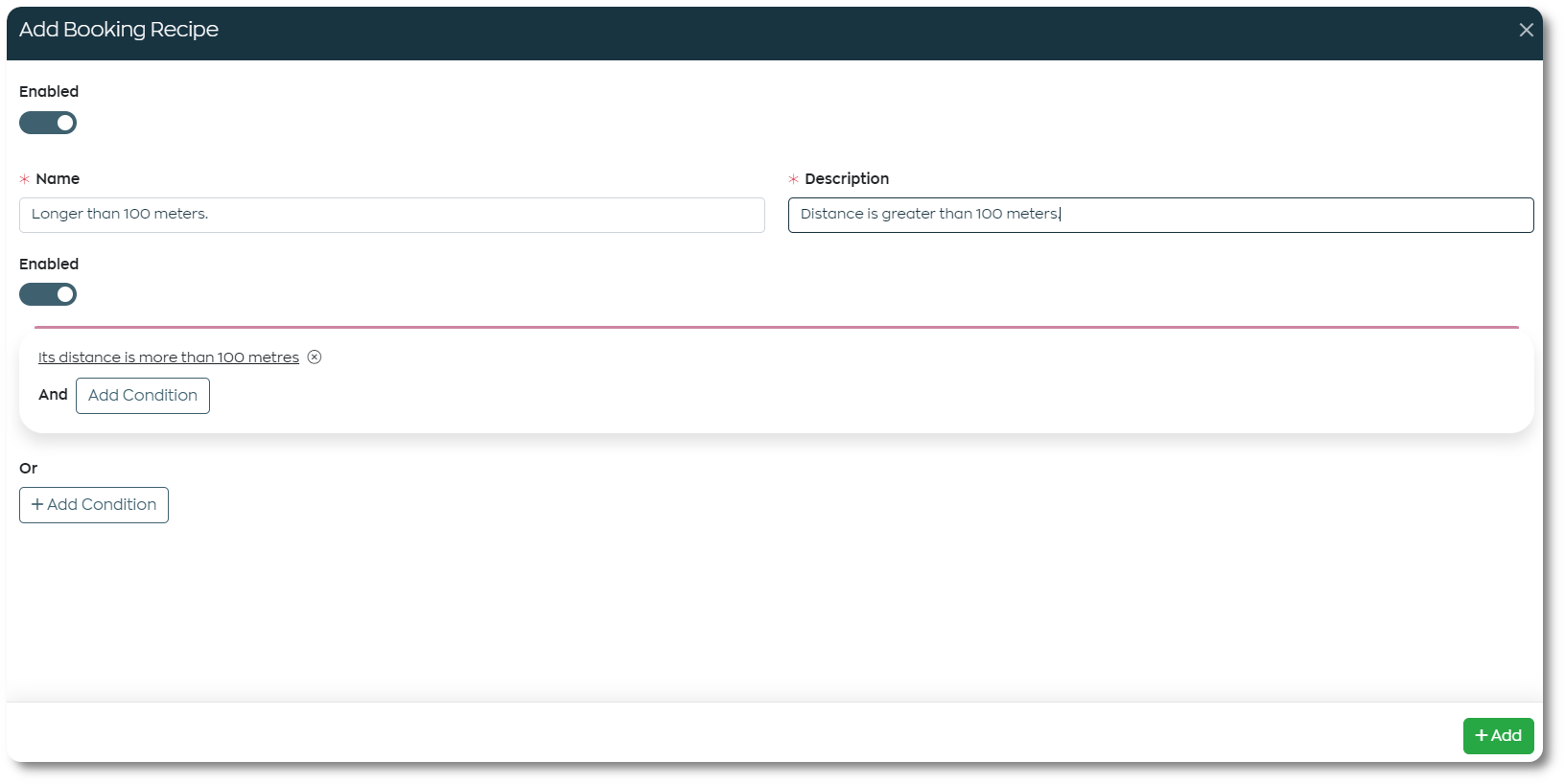Click the 'Or' label text
This screenshot has width=1565, height=784.
click(29, 469)
